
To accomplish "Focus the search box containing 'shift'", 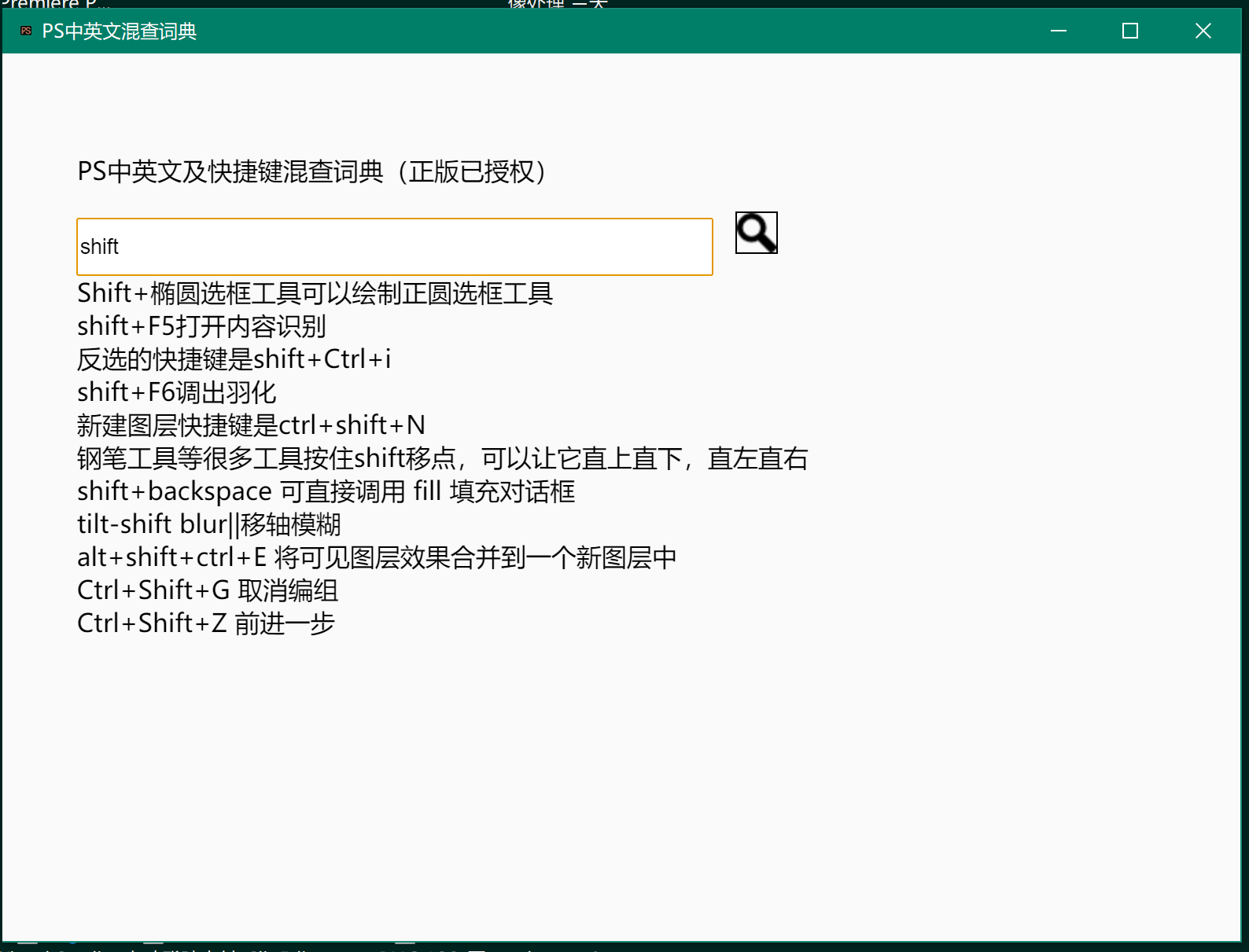I will click(x=394, y=247).
